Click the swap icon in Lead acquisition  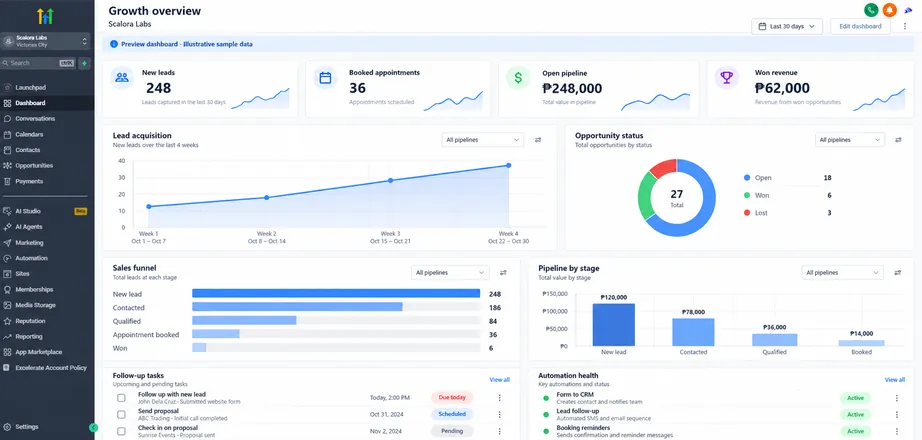coord(538,140)
